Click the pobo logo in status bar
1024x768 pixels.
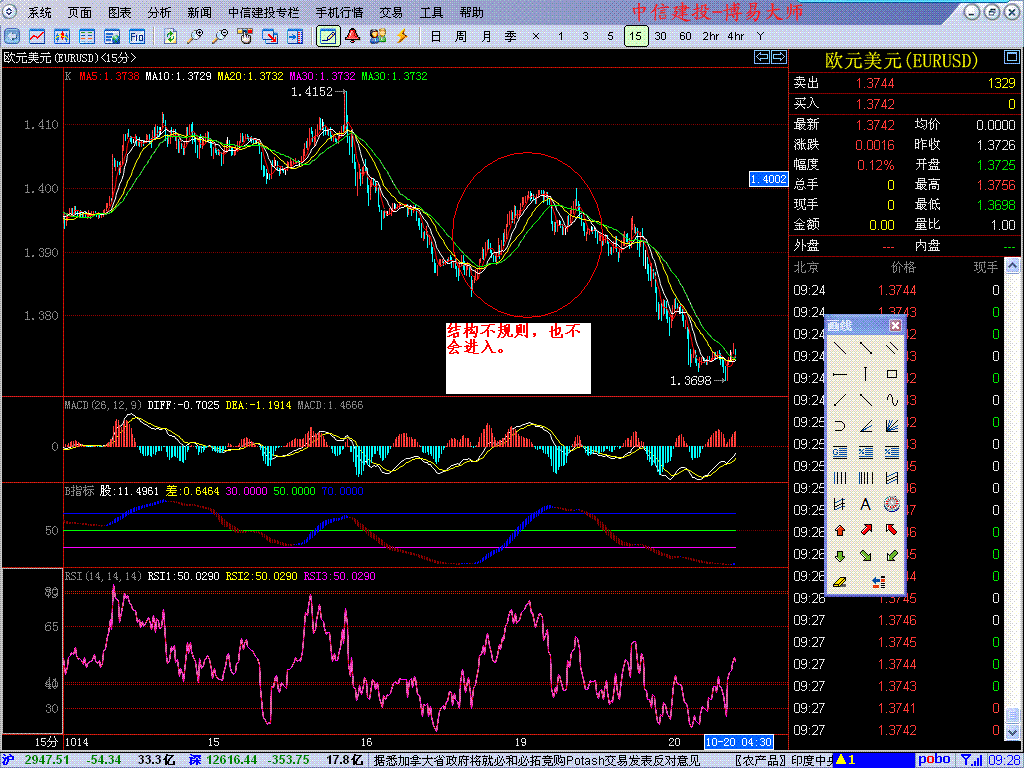[x=936, y=760]
